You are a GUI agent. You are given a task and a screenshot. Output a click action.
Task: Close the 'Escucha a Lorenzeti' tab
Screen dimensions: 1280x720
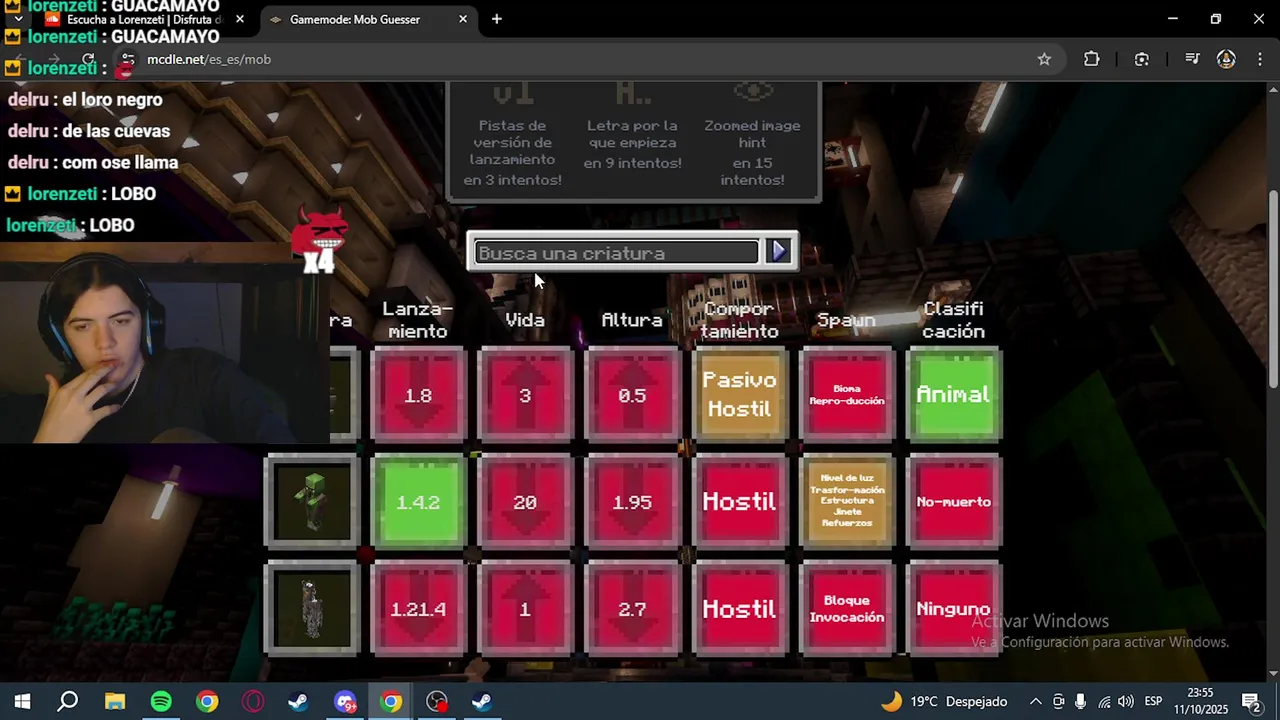coord(240,19)
